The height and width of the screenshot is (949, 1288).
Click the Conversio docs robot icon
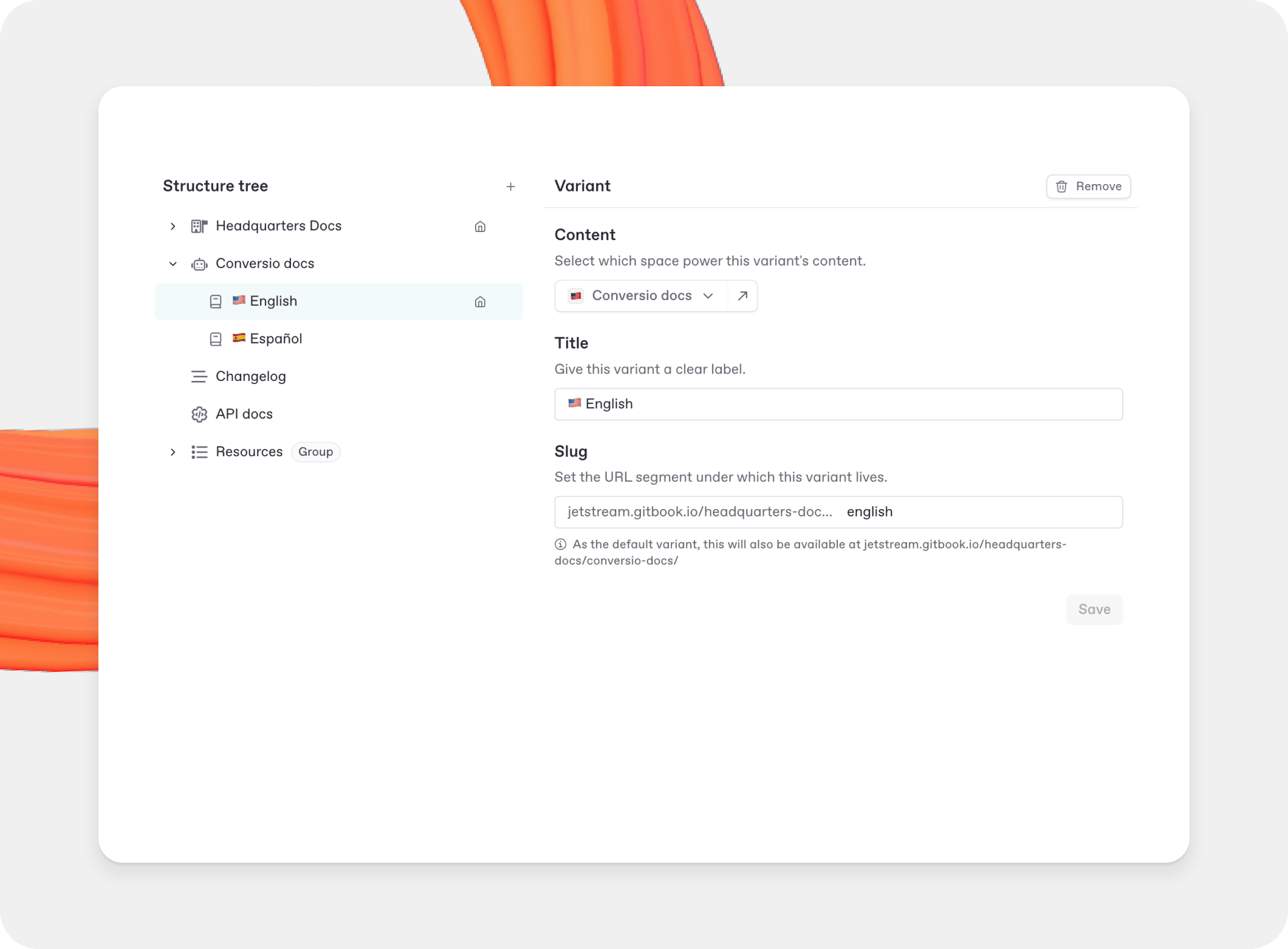pos(199,264)
